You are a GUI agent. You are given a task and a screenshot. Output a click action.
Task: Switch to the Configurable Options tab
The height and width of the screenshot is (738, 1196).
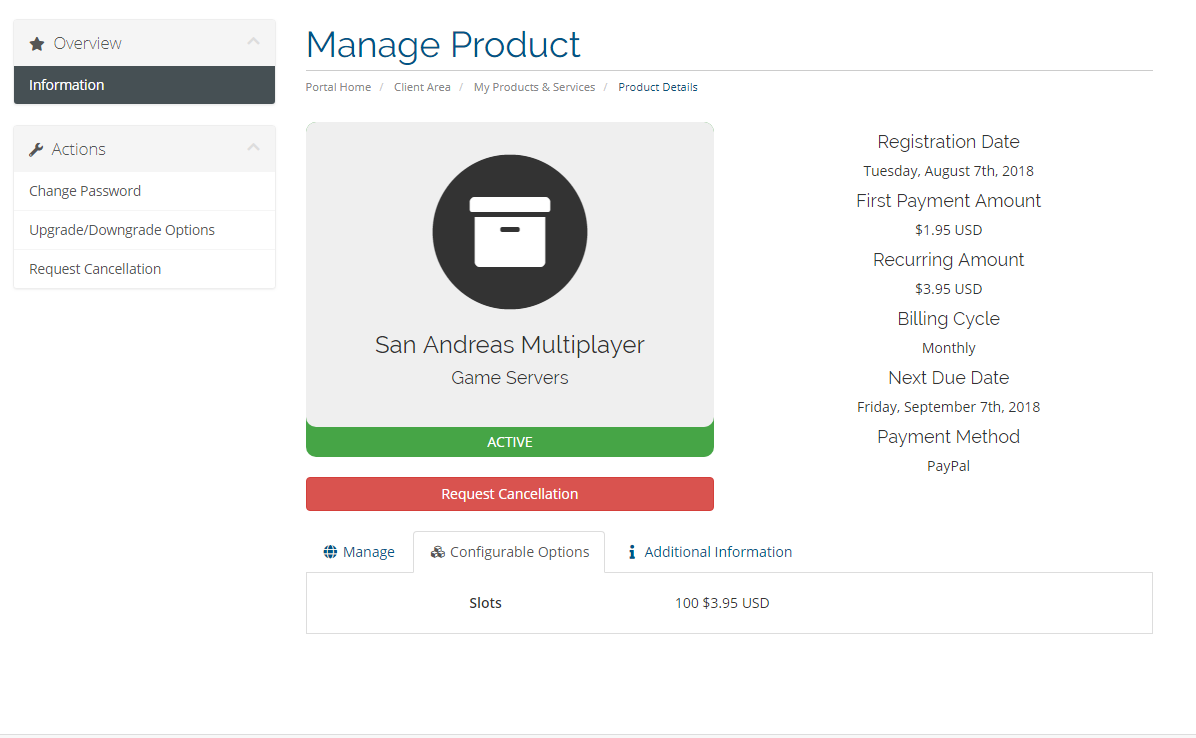[x=510, y=551]
